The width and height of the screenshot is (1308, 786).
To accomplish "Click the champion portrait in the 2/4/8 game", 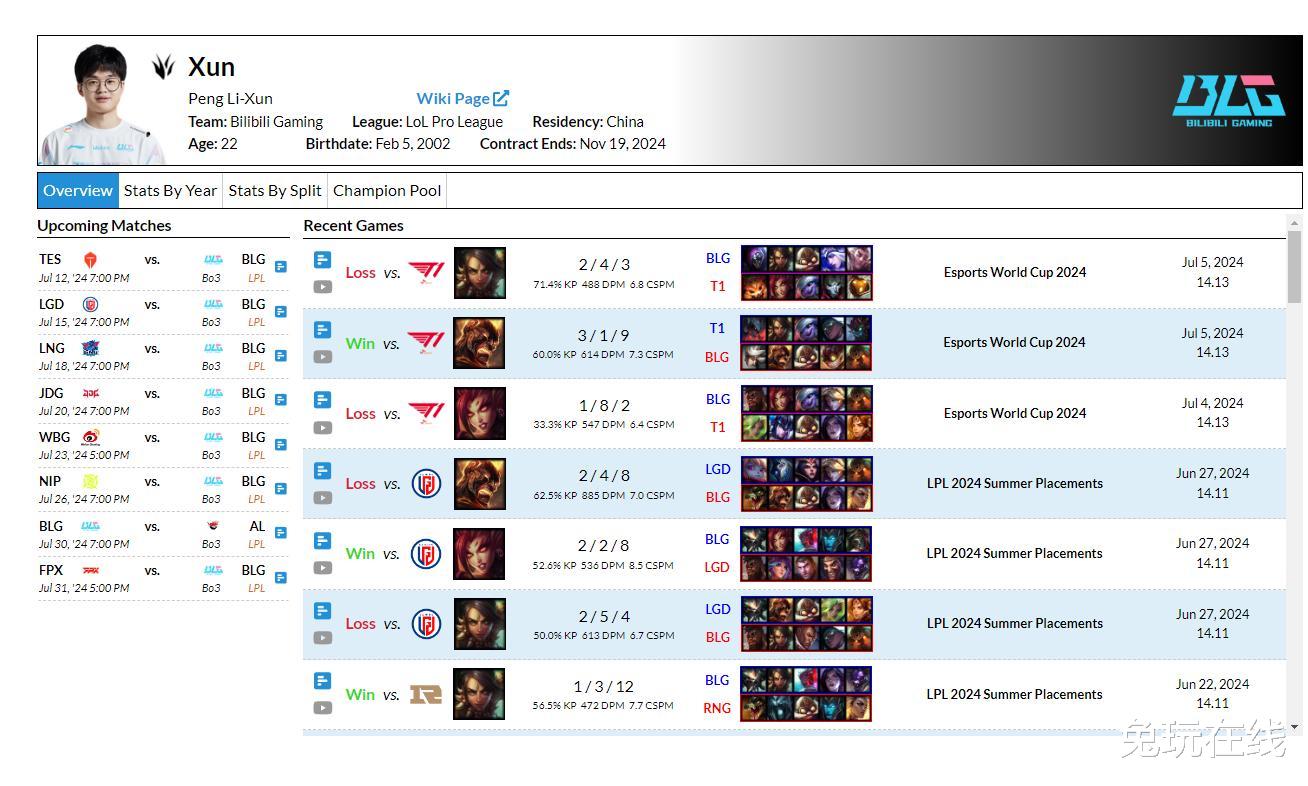I will tap(480, 483).
